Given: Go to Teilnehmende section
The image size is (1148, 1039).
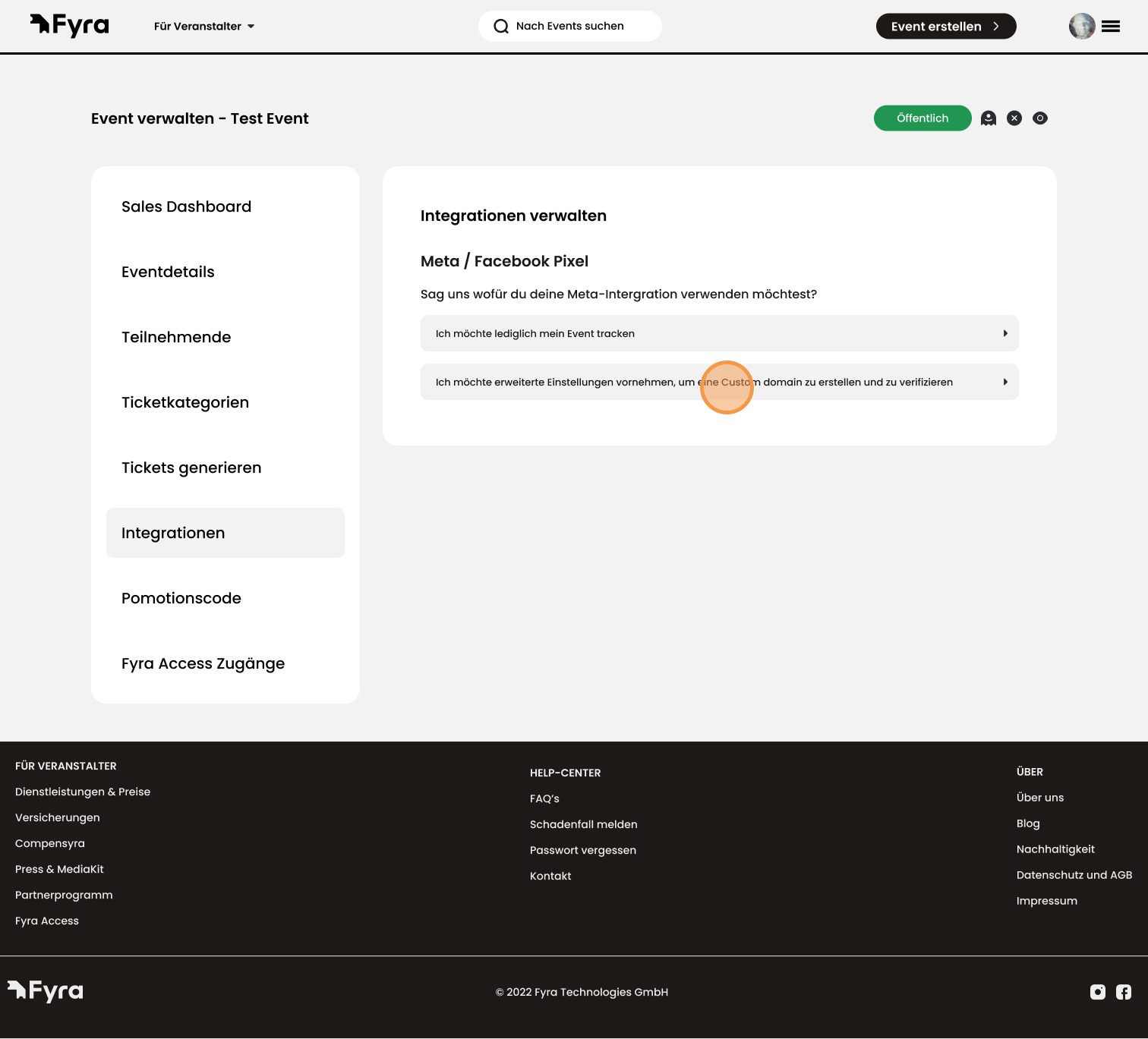Looking at the screenshot, I should (225, 337).
